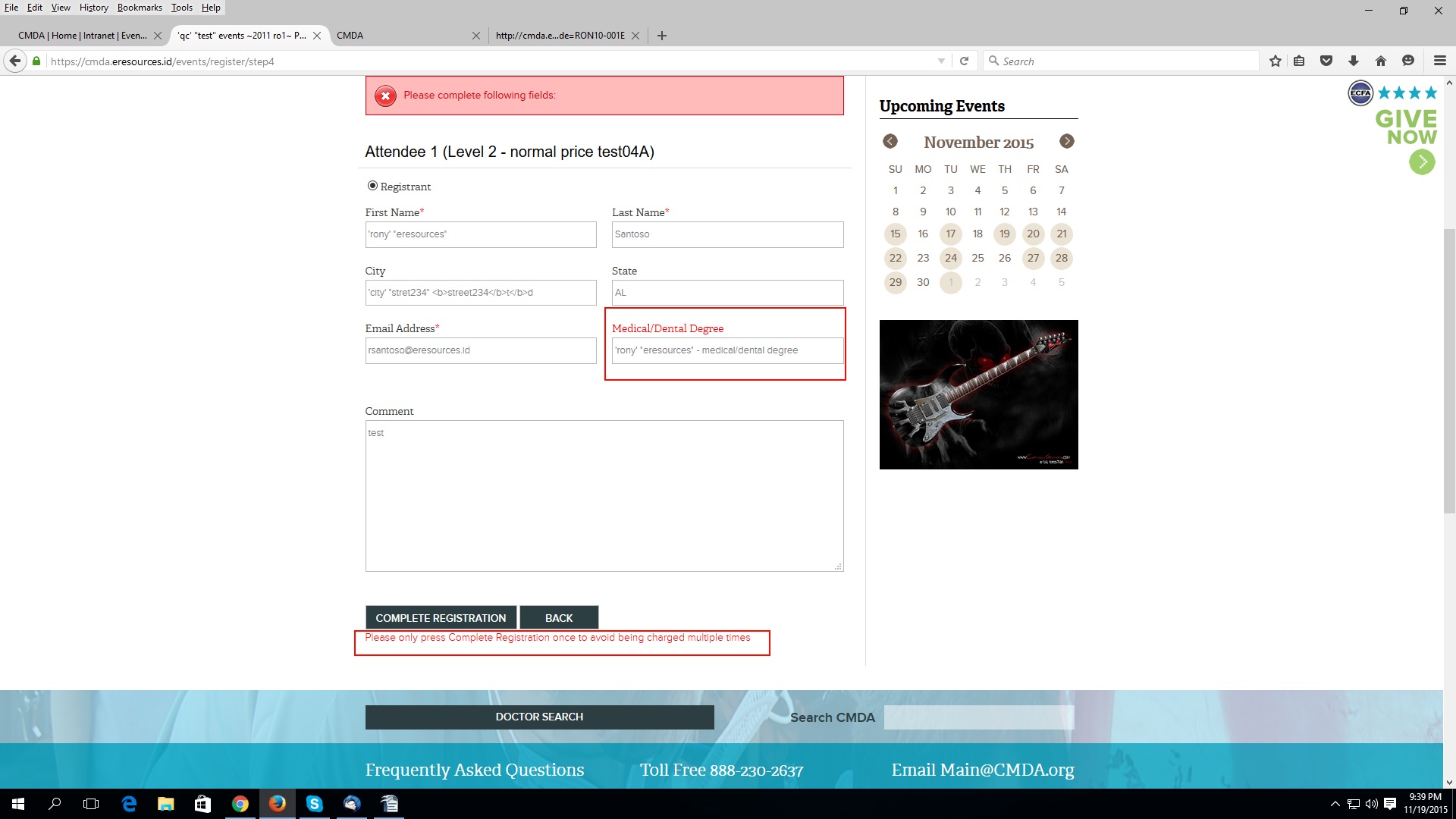Viewport: 1456px width, 819px height.
Task: Open the Tools menu
Action: pyautogui.click(x=182, y=8)
